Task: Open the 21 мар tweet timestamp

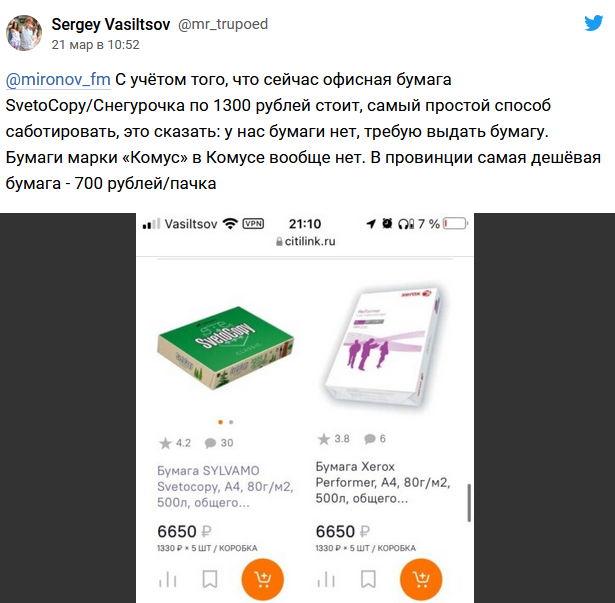Action: click(95, 45)
